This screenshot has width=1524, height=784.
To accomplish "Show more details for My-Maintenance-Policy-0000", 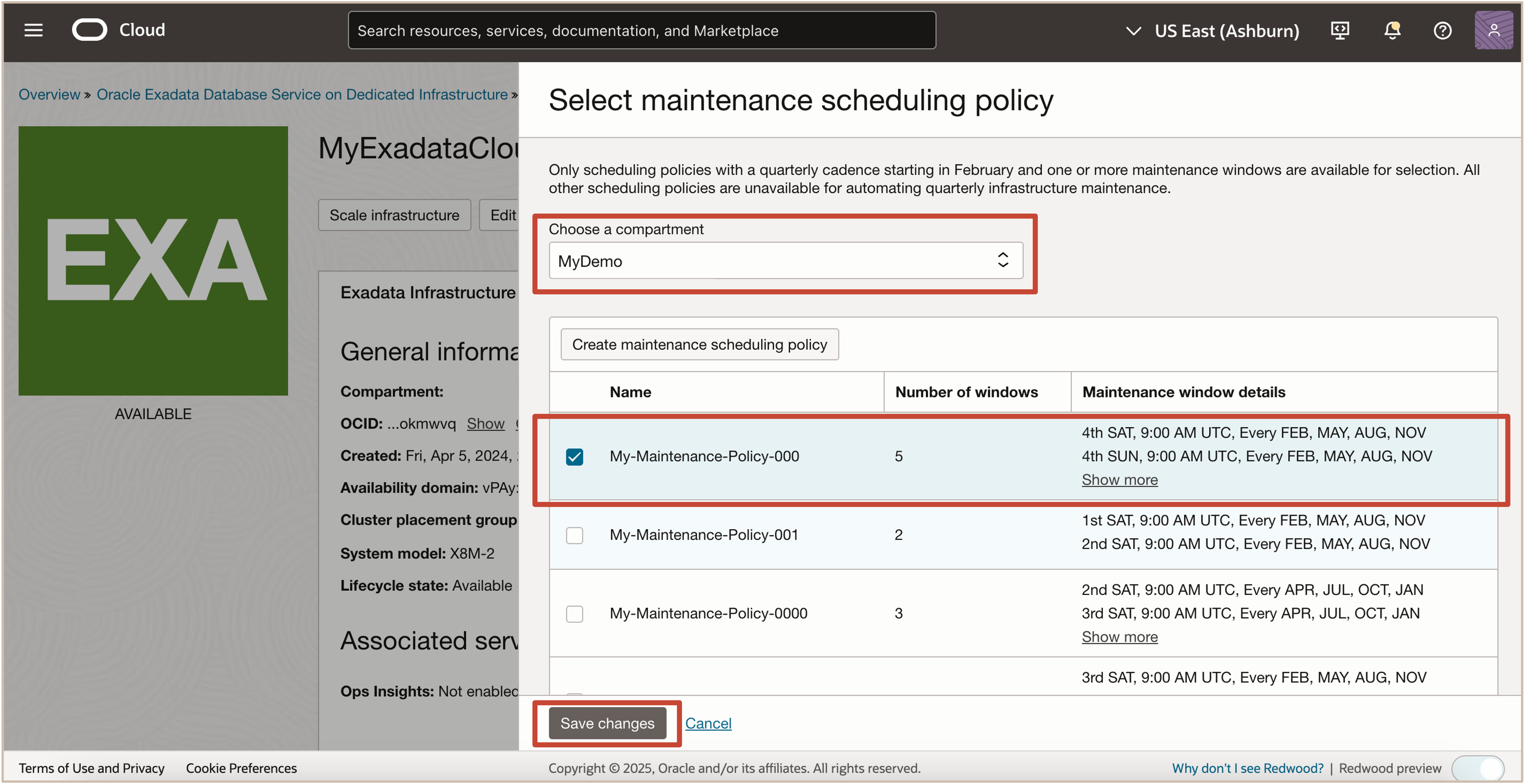I will tap(1119, 637).
